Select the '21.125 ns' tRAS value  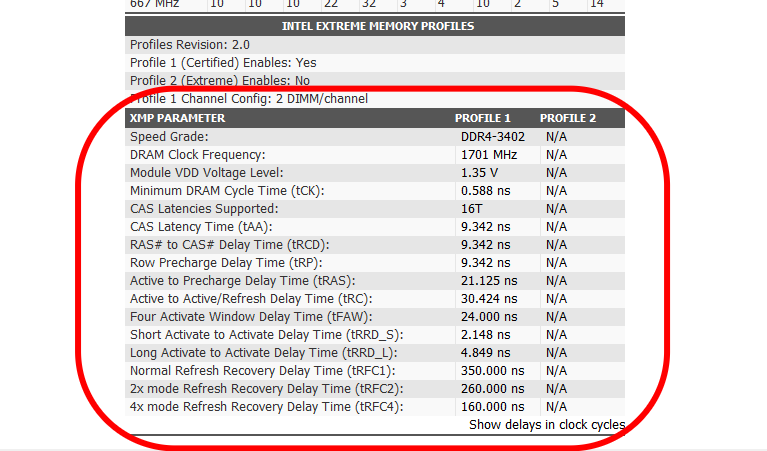click(x=489, y=281)
